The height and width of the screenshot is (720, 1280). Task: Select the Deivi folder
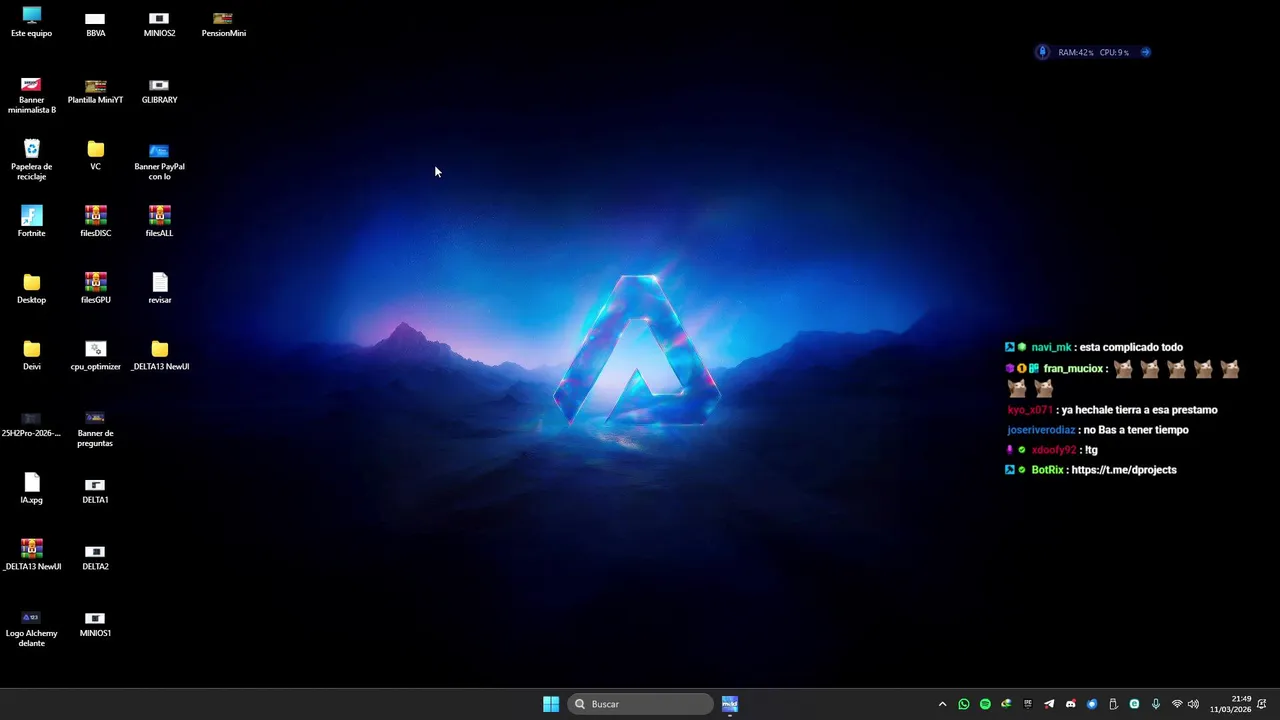tap(32, 355)
